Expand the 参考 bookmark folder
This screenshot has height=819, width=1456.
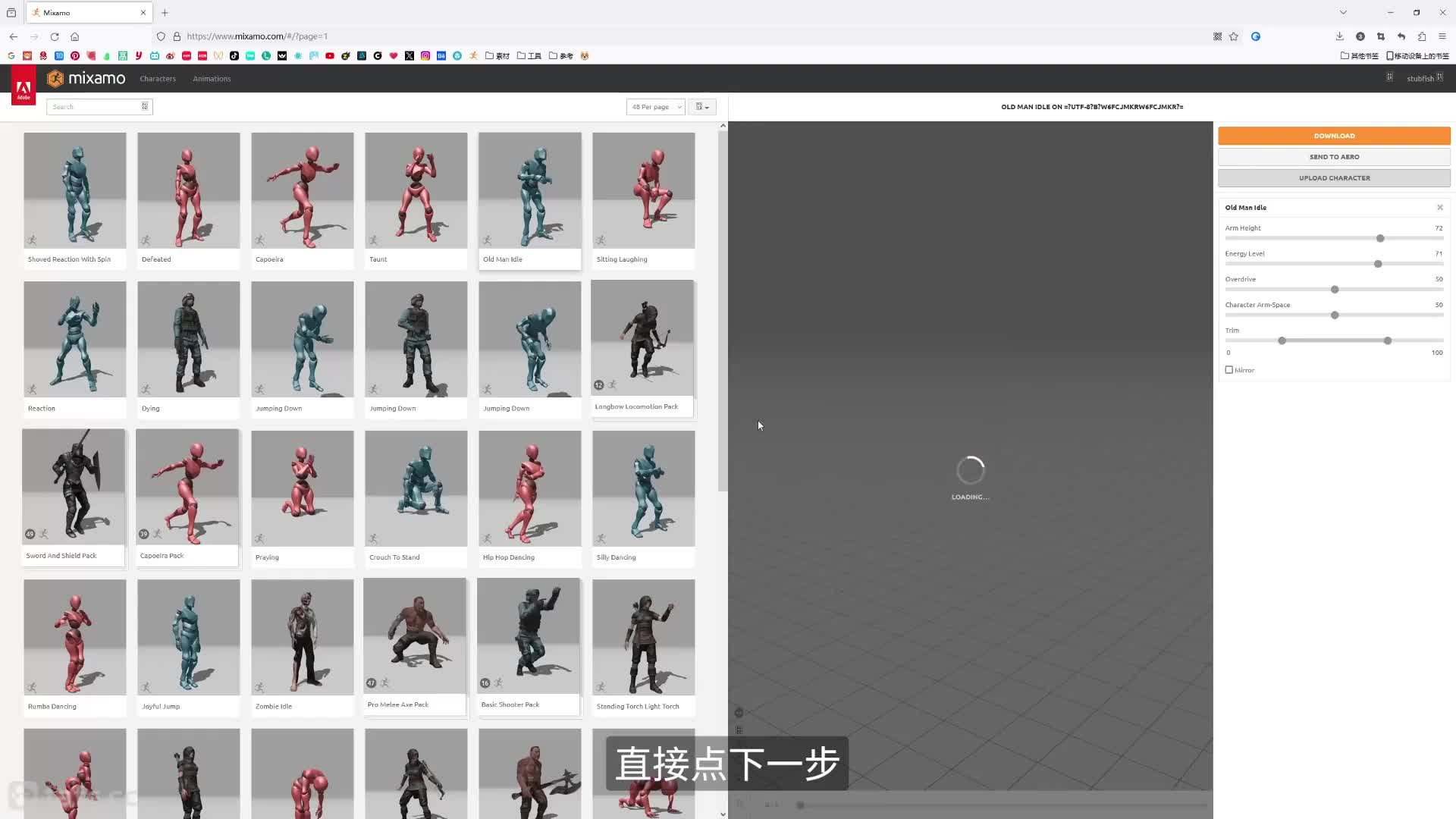(x=561, y=55)
